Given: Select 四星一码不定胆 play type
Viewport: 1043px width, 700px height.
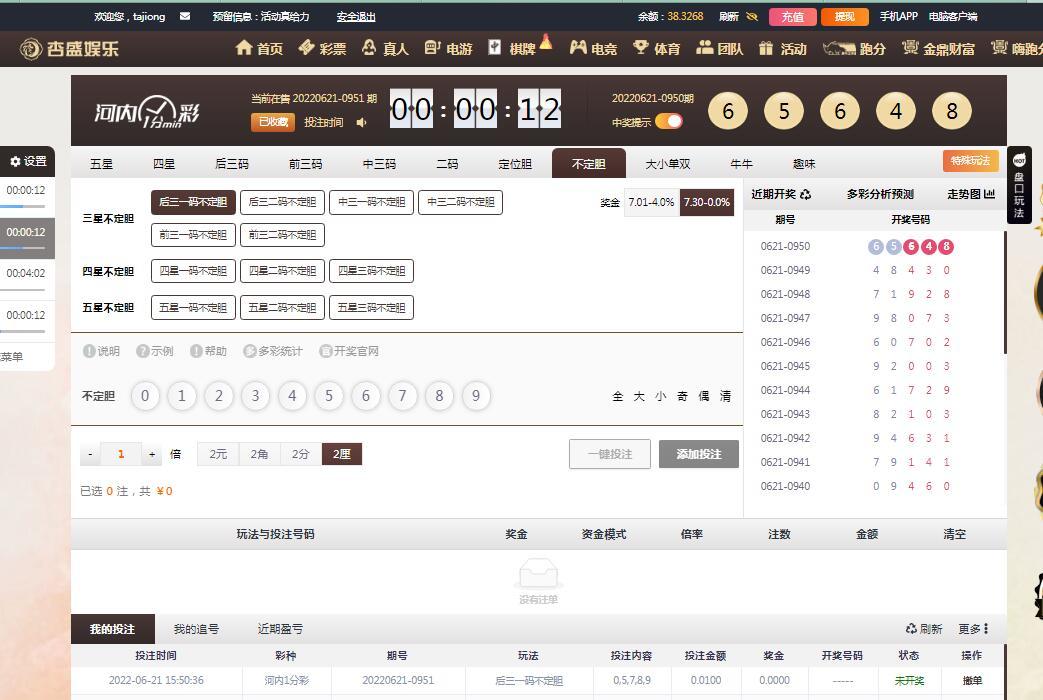Looking at the screenshot, I should pyautogui.click(x=193, y=271).
